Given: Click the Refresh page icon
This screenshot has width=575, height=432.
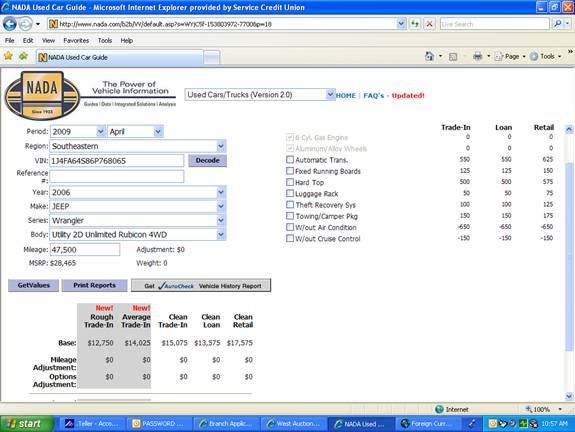Looking at the screenshot, I should coord(415,24).
